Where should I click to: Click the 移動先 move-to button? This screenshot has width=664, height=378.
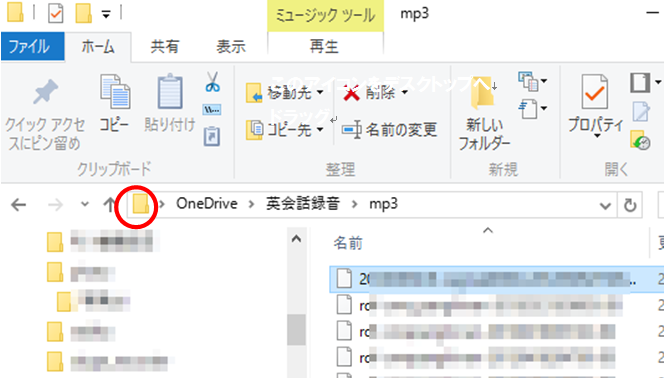284,92
